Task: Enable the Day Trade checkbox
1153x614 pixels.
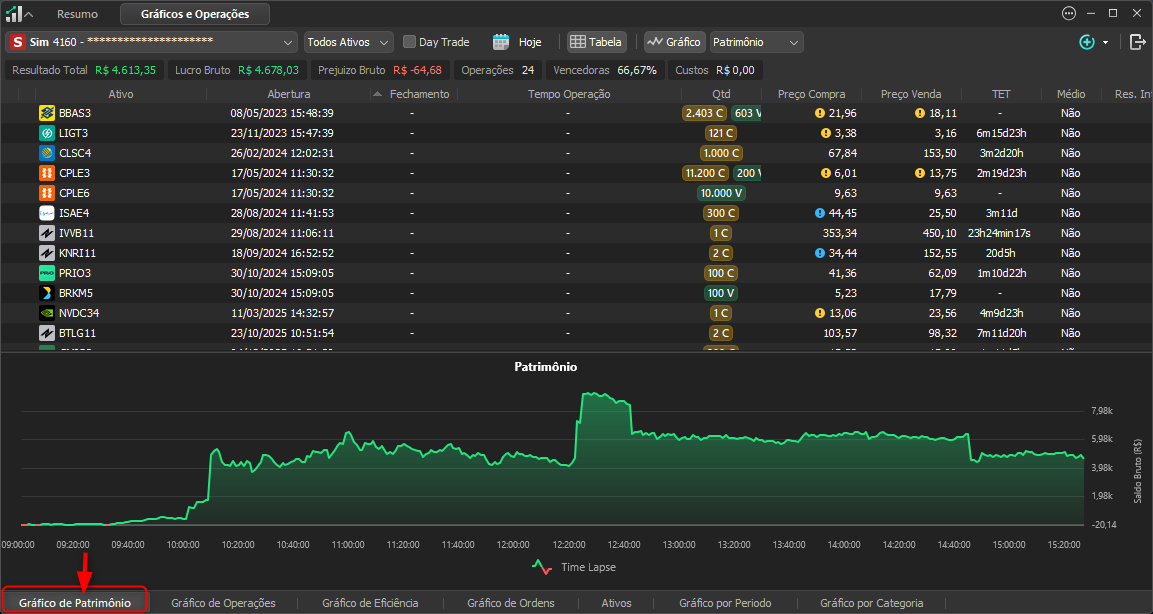Action: 410,42
